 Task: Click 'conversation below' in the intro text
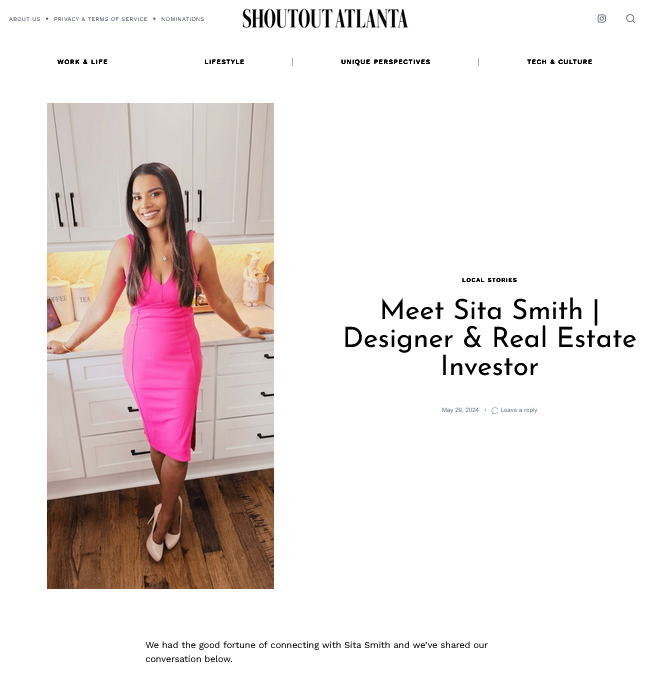187,659
